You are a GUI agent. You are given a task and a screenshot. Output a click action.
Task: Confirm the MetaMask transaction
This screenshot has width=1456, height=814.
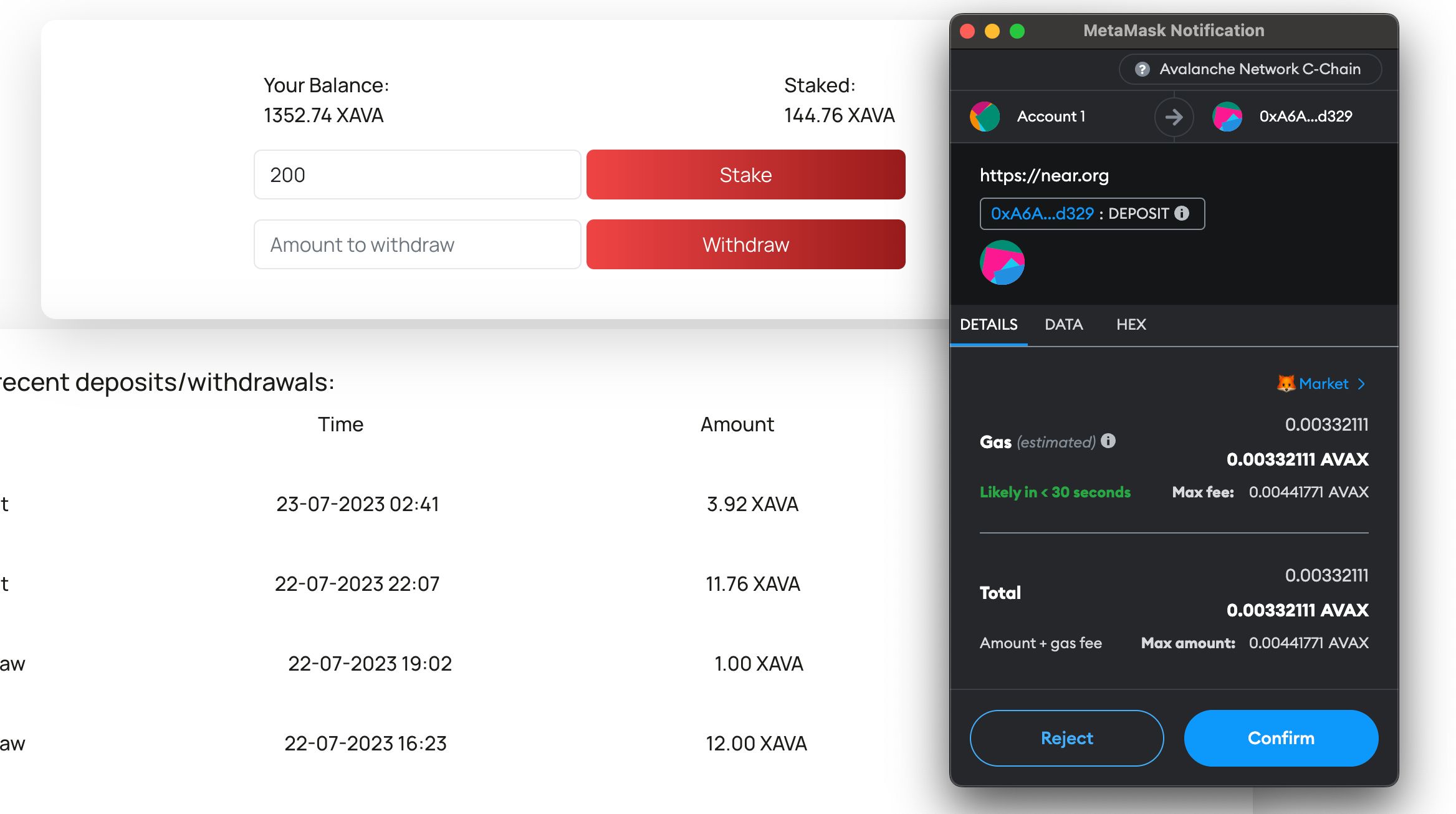coord(1281,738)
